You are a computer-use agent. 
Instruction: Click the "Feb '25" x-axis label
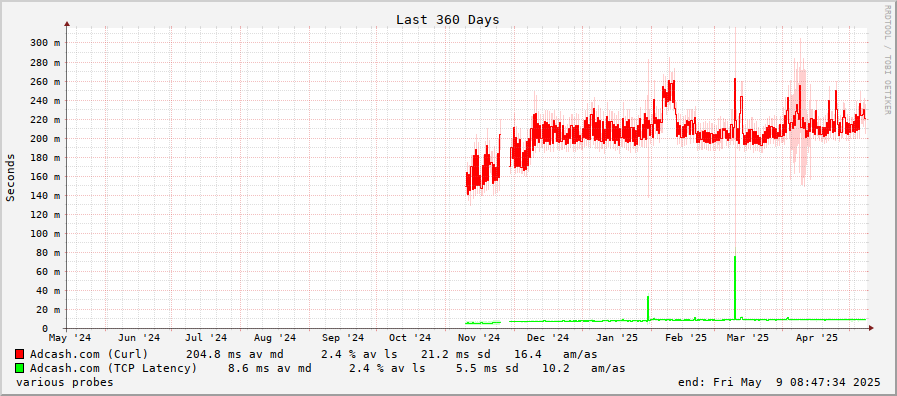pyautogui.click(x=686, y=338)
